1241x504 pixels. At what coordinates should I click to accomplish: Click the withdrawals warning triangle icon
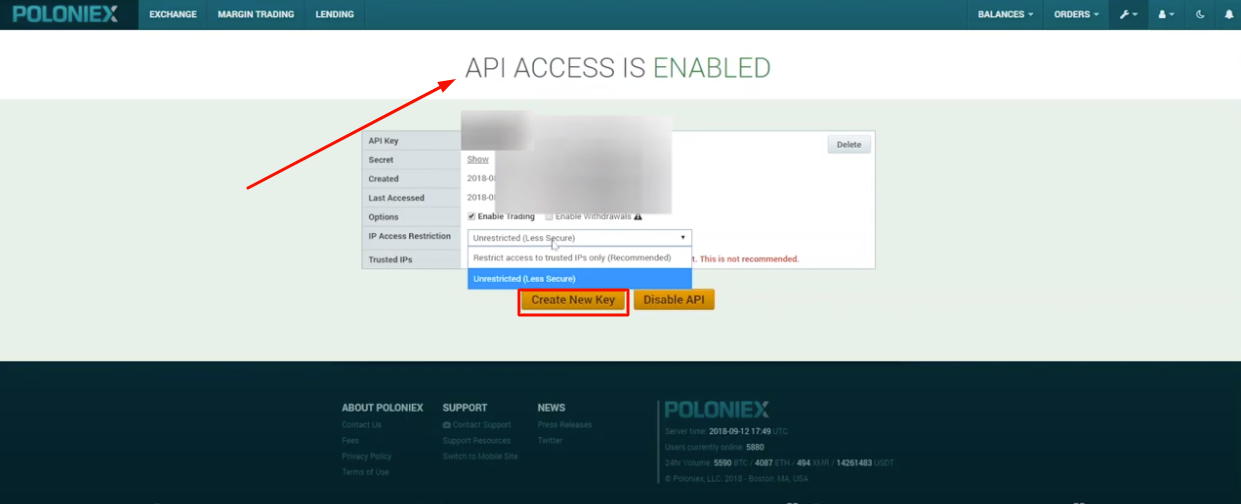tap(637, 216)
